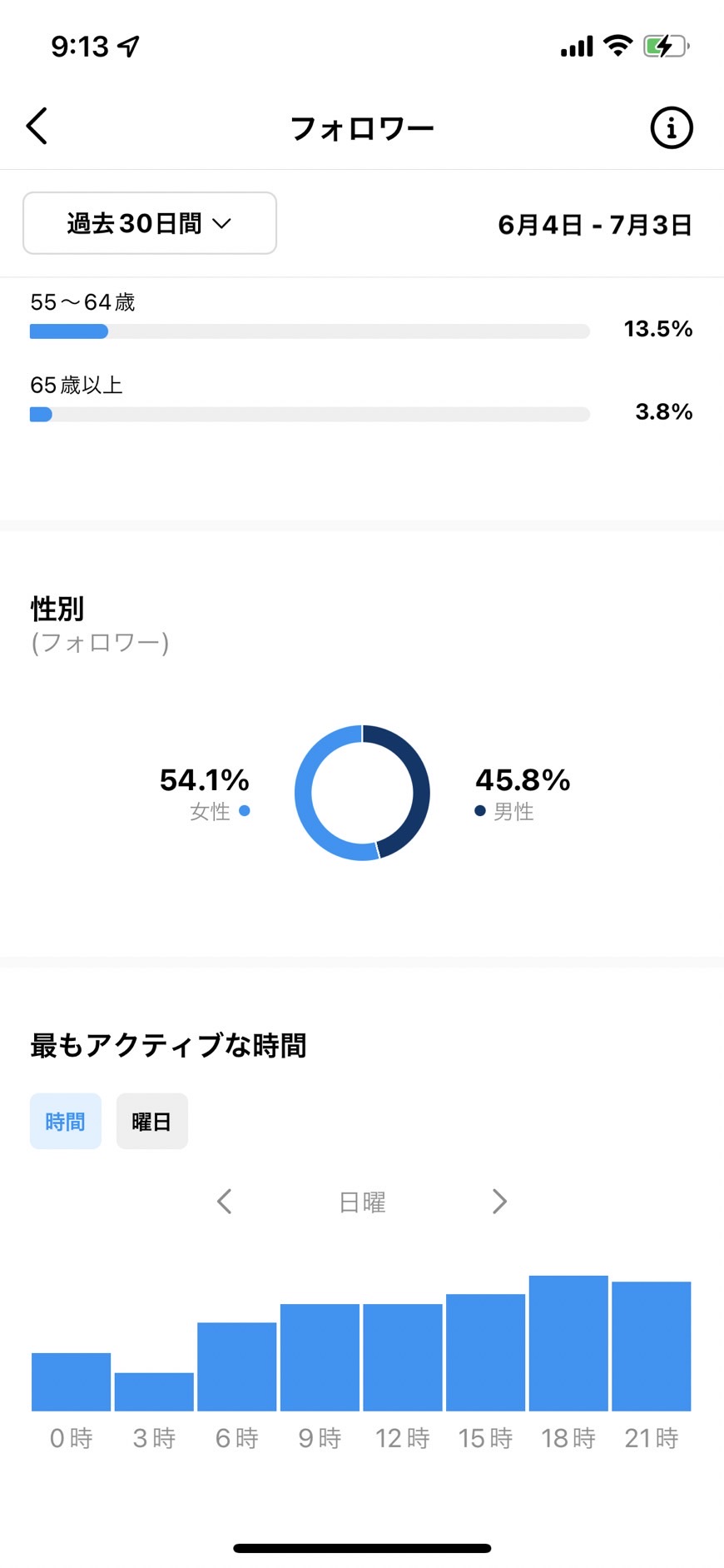This screenshot has width=724, height=1568.
Task: Click the 55〜64歳 percentage bar
Action: (310, 331)
